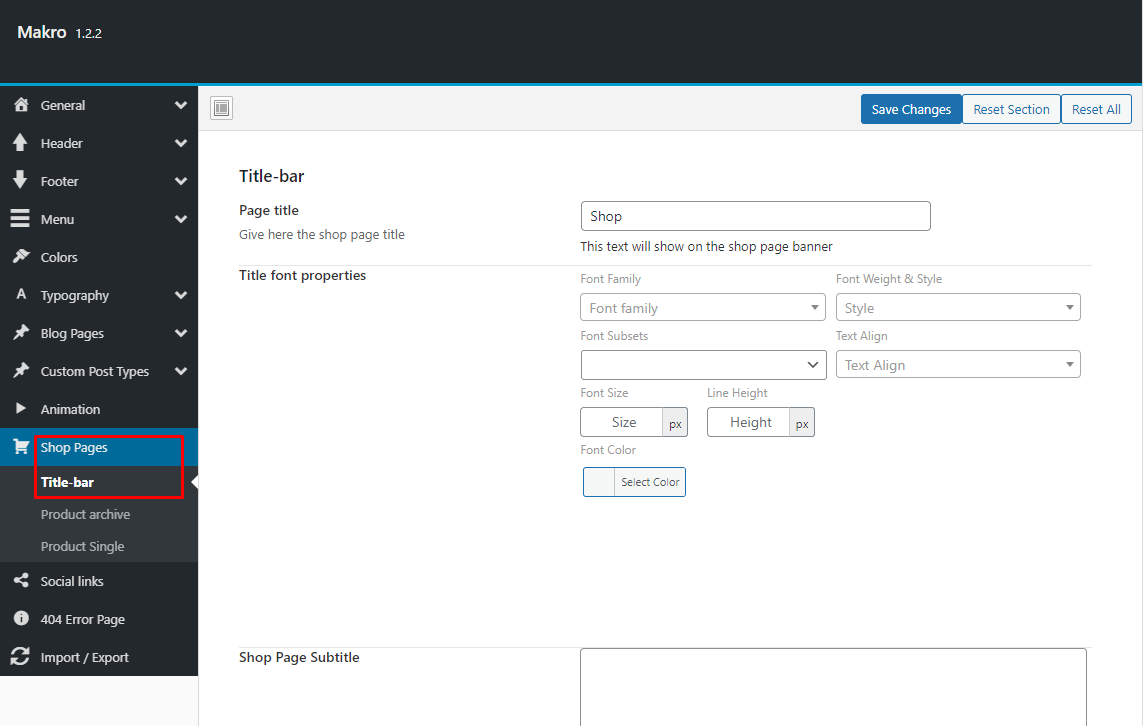Toggle the expand-all sections icon

(222, 108)
